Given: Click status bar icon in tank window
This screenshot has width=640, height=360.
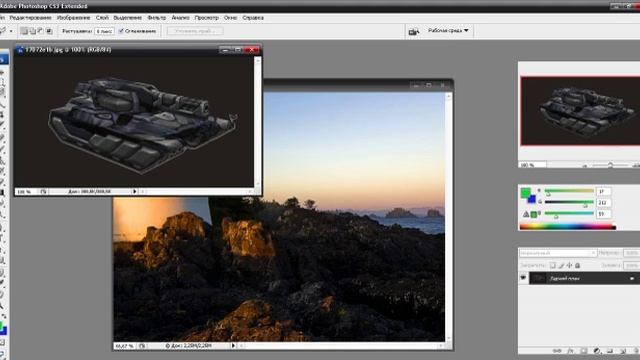Looking at the screenshot, I should (43, 191).
